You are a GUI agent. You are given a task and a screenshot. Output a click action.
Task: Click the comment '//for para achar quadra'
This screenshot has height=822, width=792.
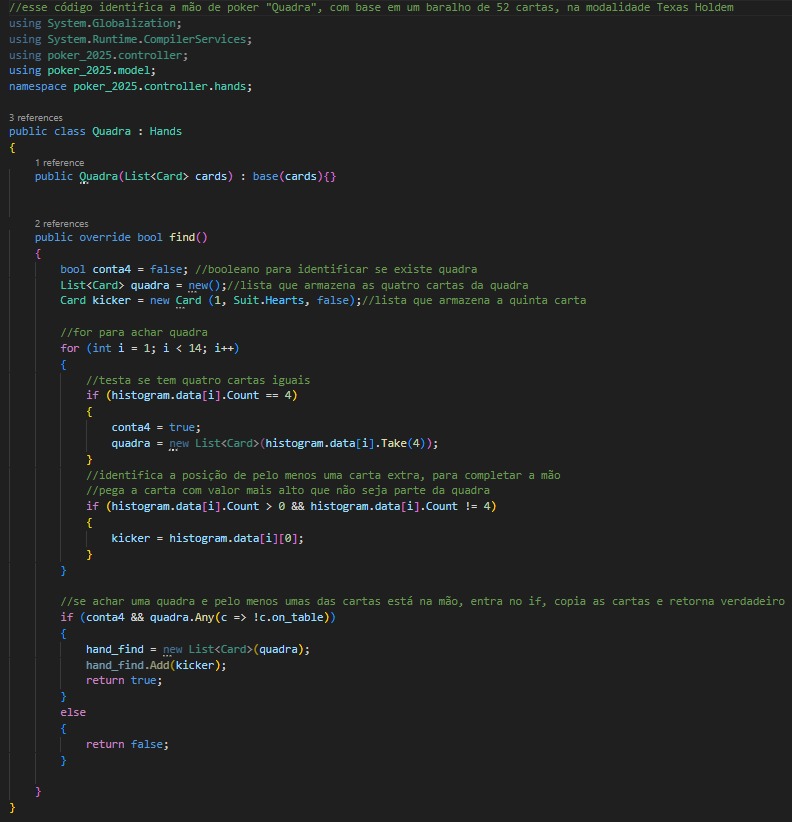tap(134, 332)
